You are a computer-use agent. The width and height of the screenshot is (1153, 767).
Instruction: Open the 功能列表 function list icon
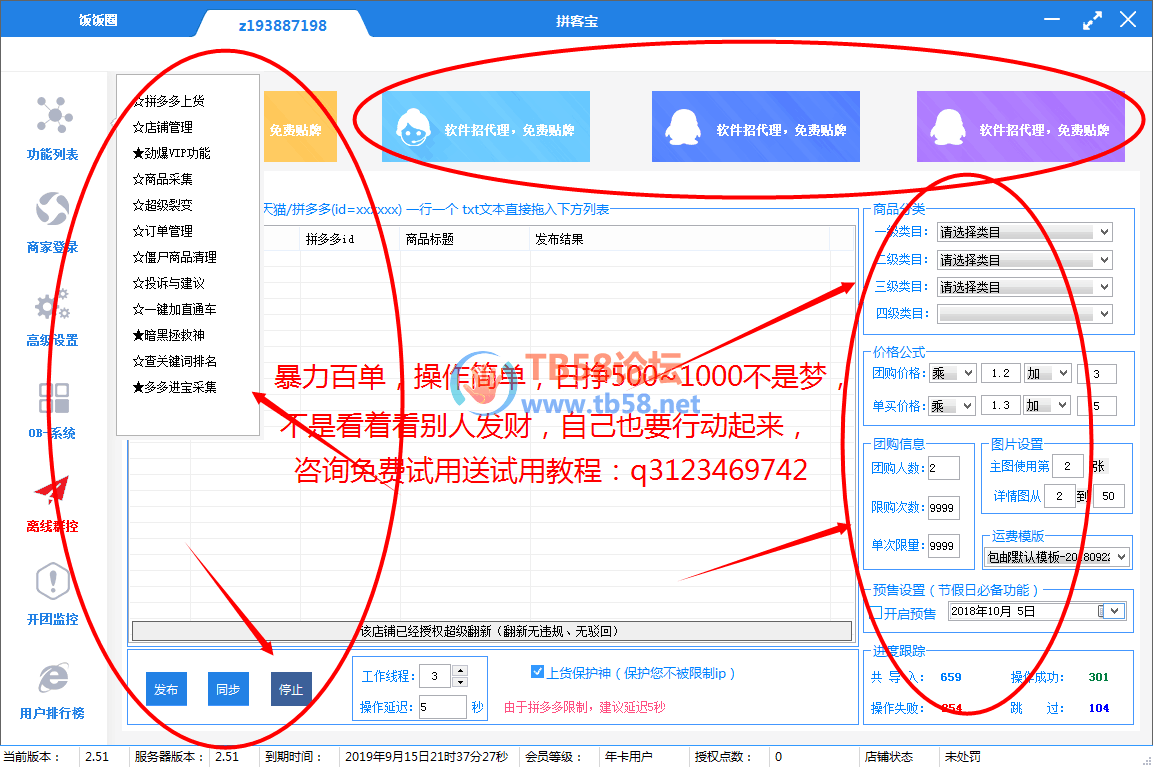click(x=53, y=115)
